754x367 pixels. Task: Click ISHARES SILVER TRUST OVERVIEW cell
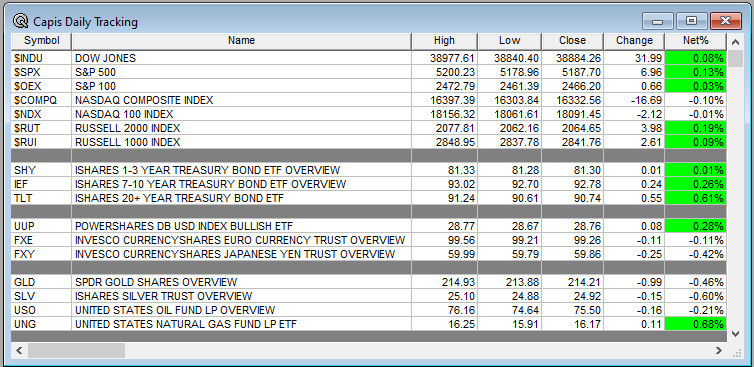[x=241, y=295]
